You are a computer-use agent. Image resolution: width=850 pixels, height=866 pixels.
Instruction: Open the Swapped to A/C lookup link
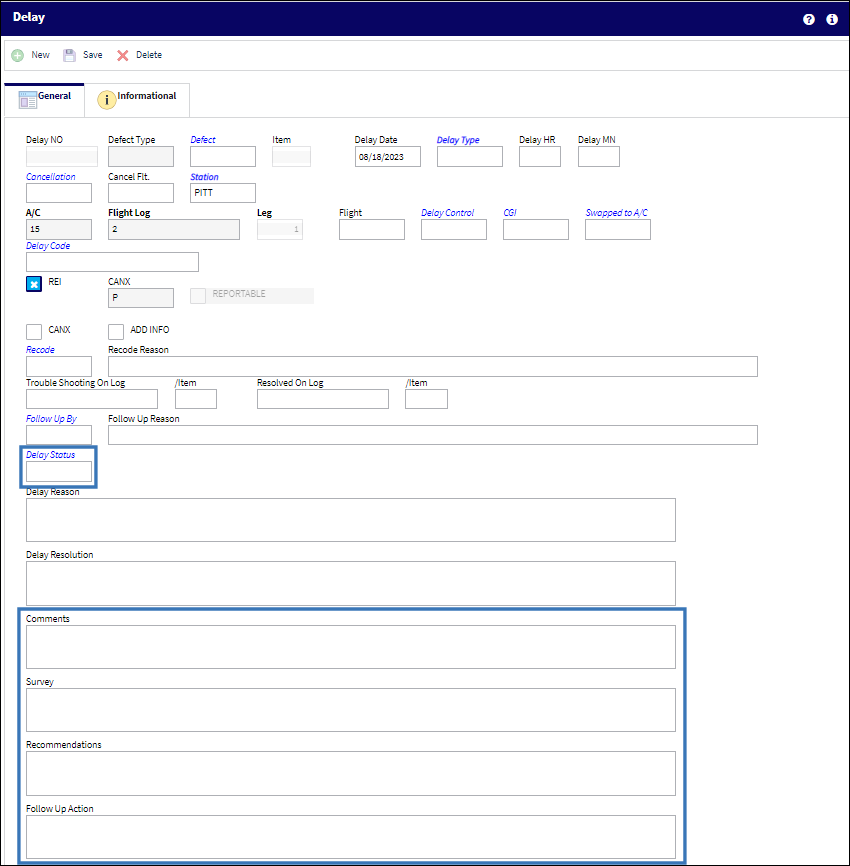[x=616, y=213]
